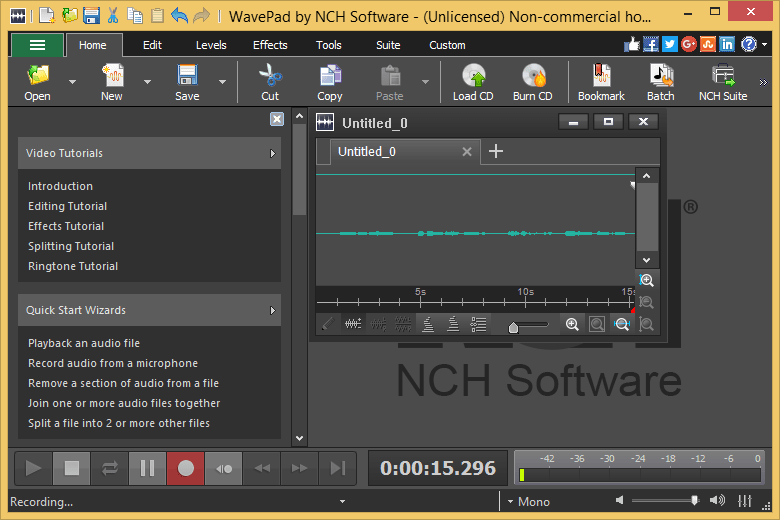Switch to the Custom tab
The height and width of the screenshot is (520, 780).
[x=447, y=45]
